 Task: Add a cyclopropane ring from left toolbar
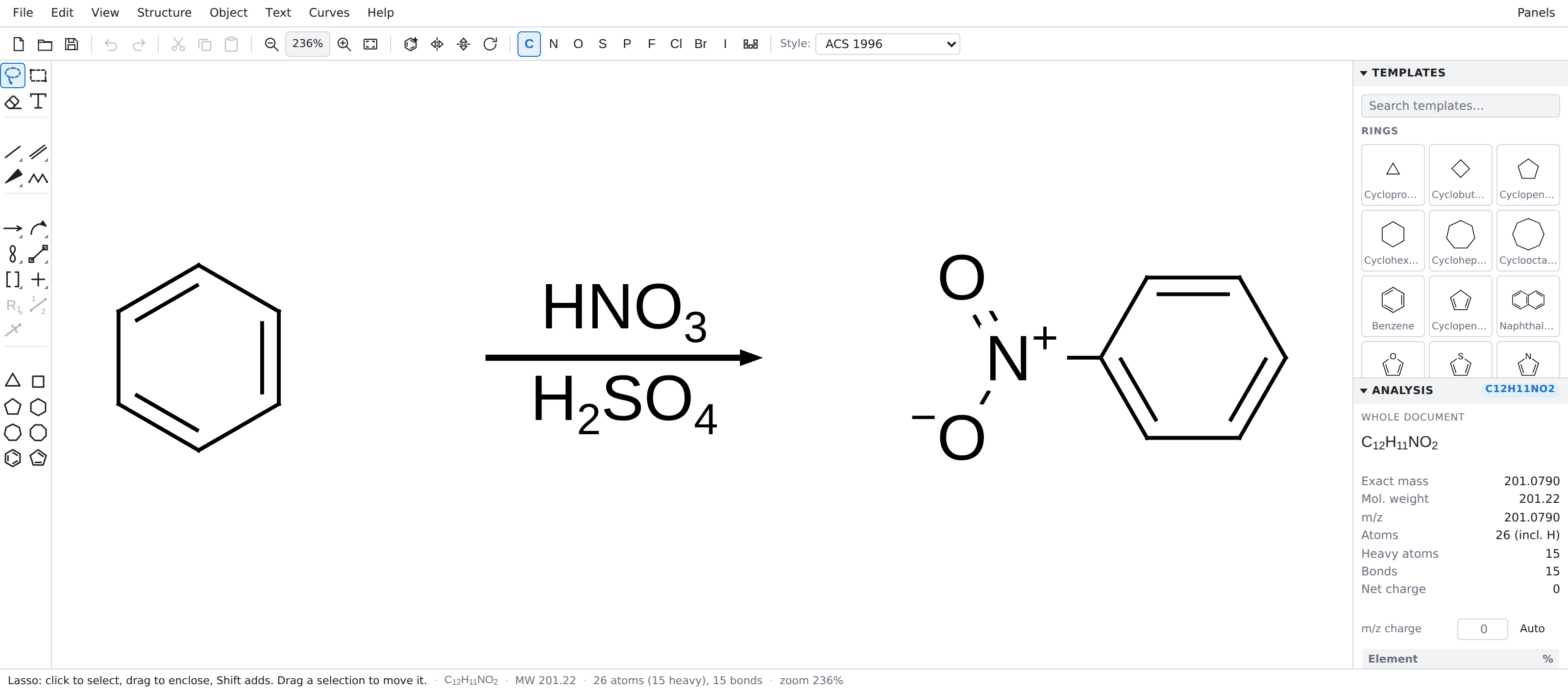(x=13, y=381)
